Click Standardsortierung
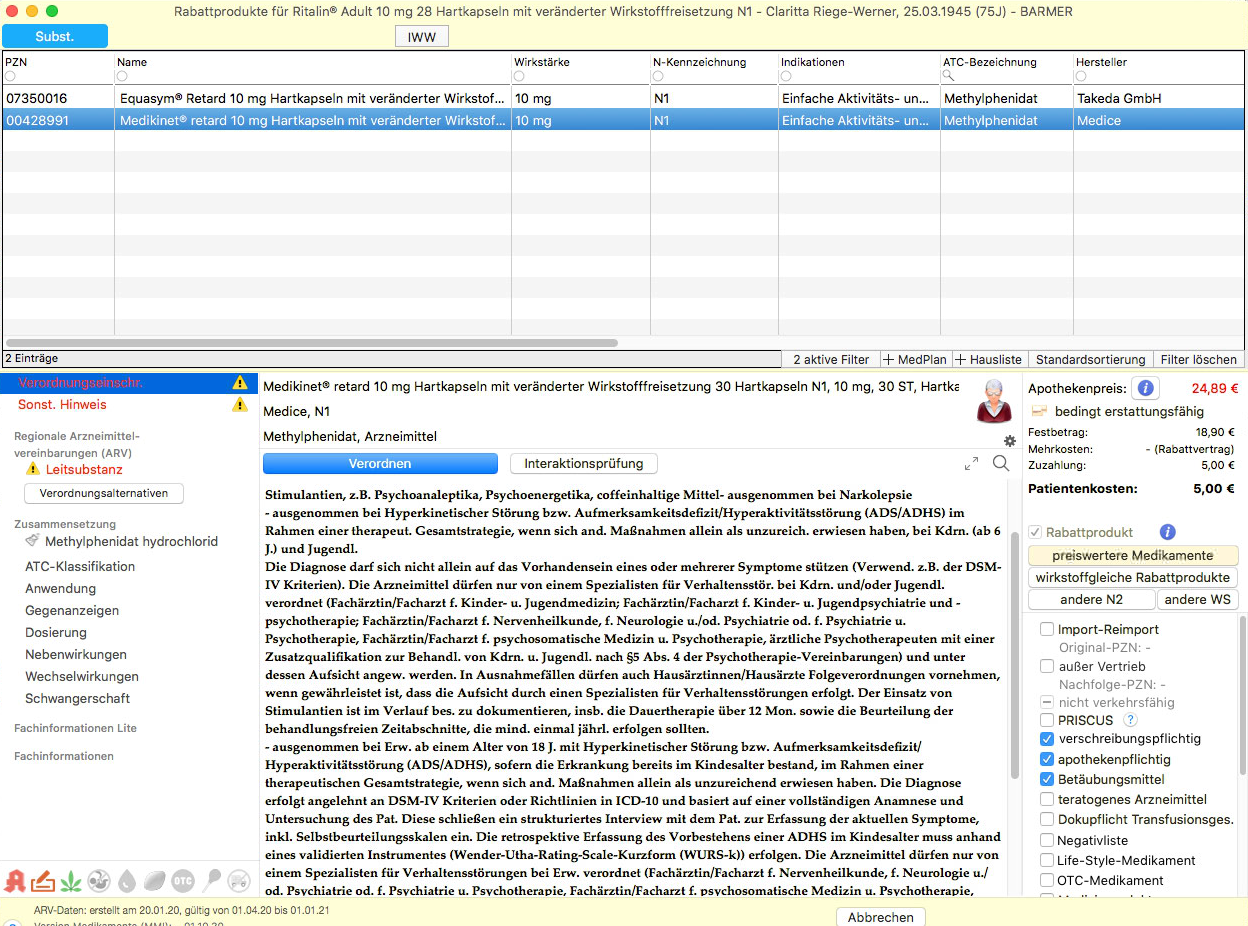The image size is (1248, 926). coord(1090,359)
